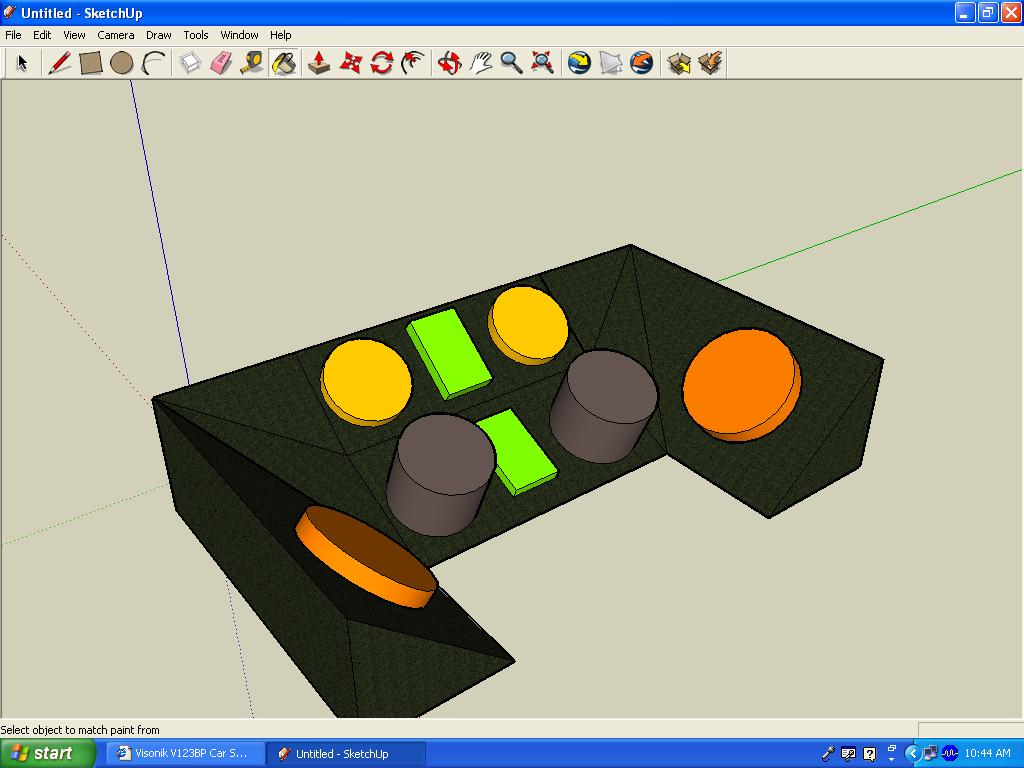Activate the Arc tool
Viewport: 1024px width, 768px height.
click(153, 63)
